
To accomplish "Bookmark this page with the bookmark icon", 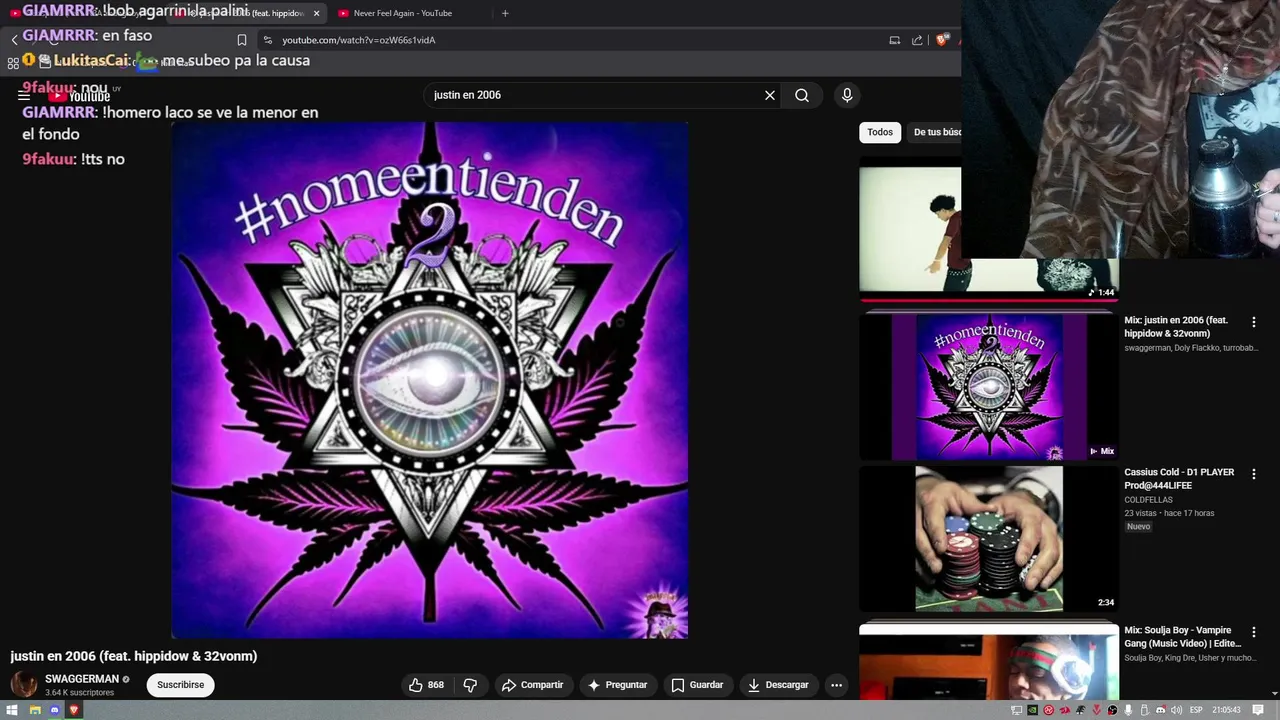I will (242, 40).
